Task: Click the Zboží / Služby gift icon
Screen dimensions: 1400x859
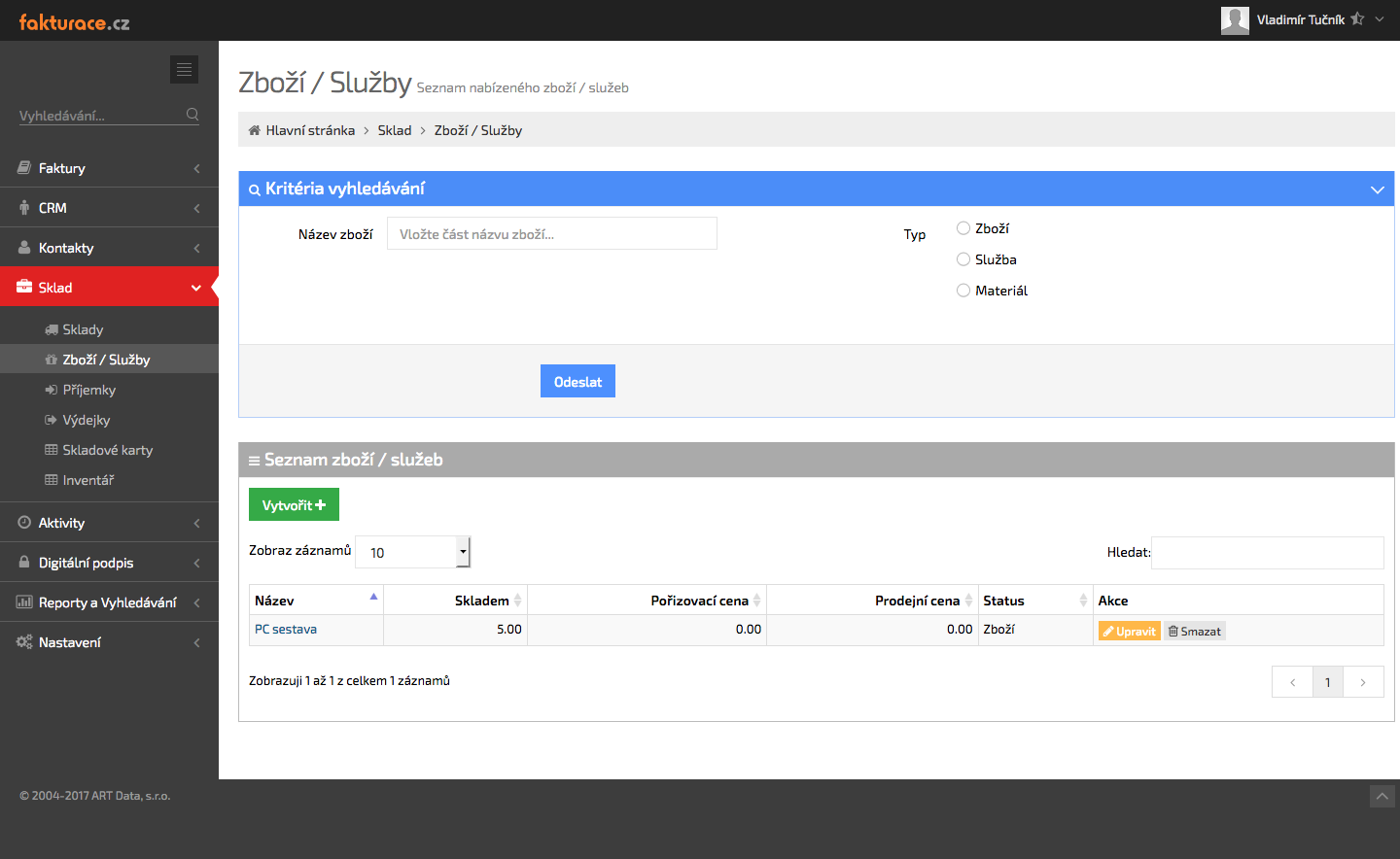Action: (52, 360)
